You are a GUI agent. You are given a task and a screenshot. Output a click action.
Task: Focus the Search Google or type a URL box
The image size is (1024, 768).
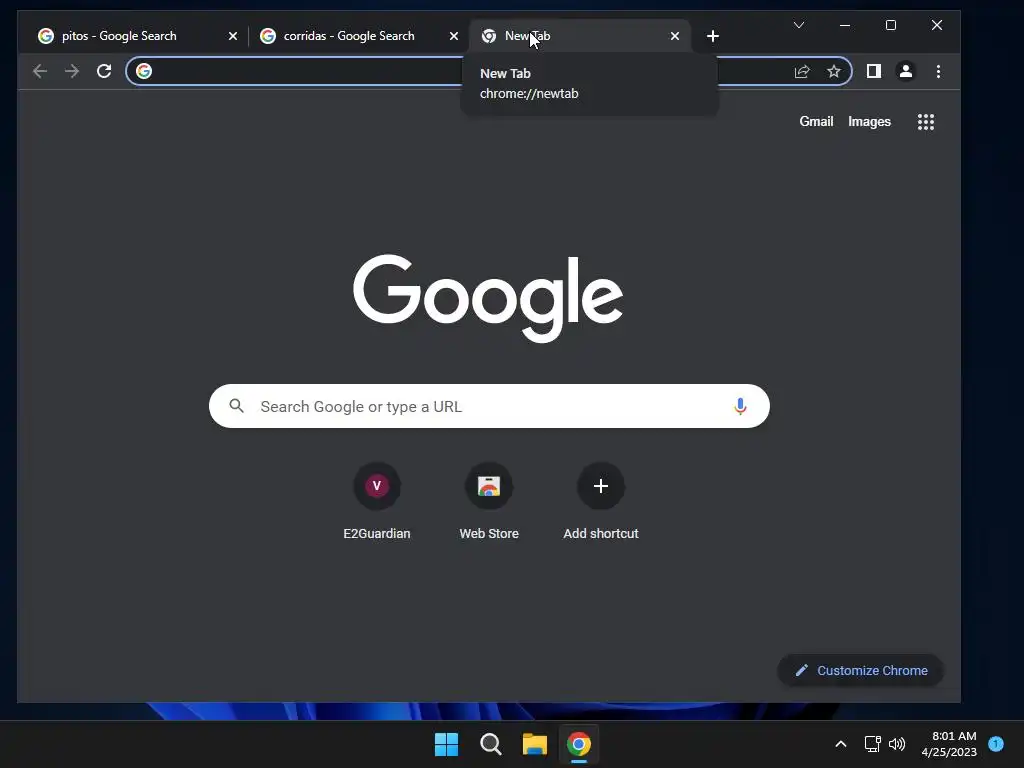coord(489,406)
